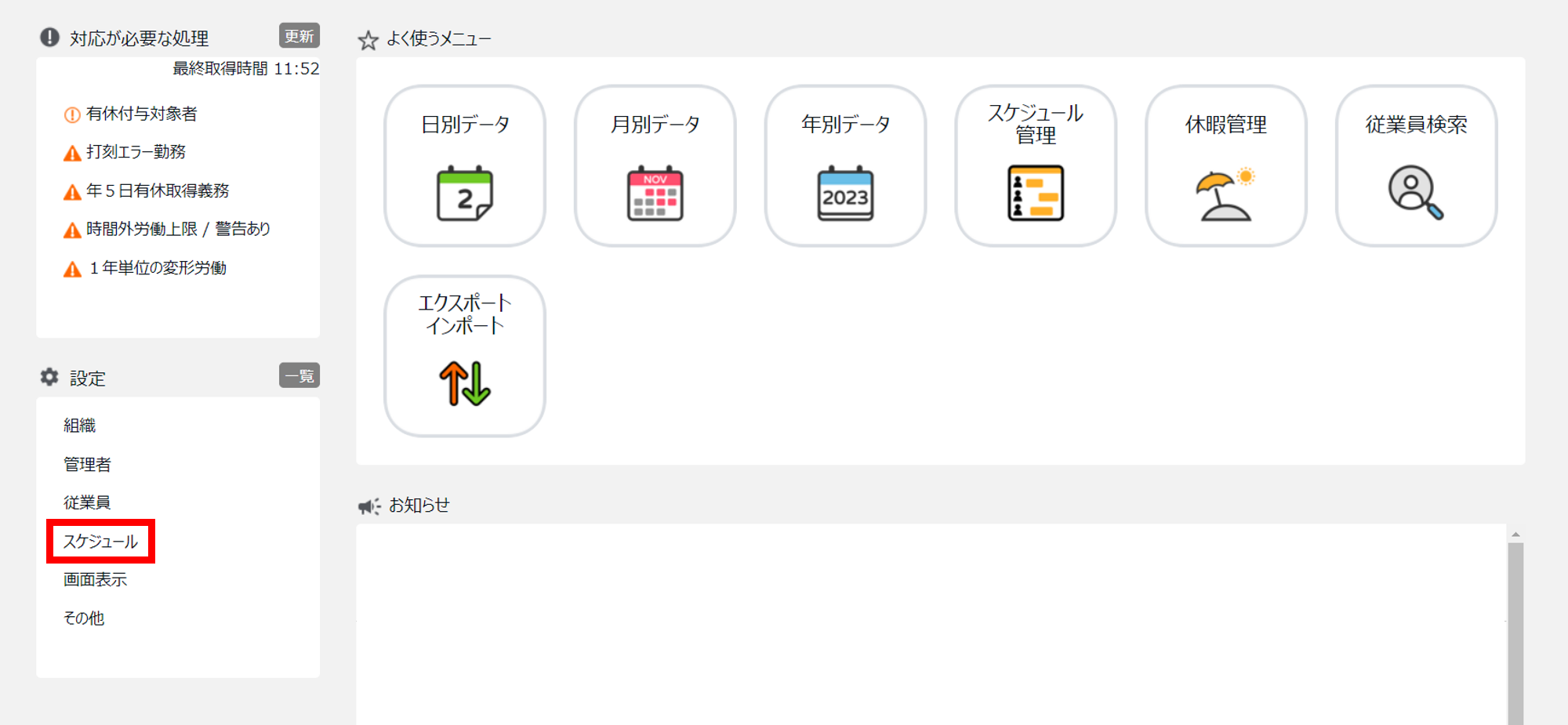Click the 一覧 button in settings
Screen dimensions: 1568x725
coord(299,375)
